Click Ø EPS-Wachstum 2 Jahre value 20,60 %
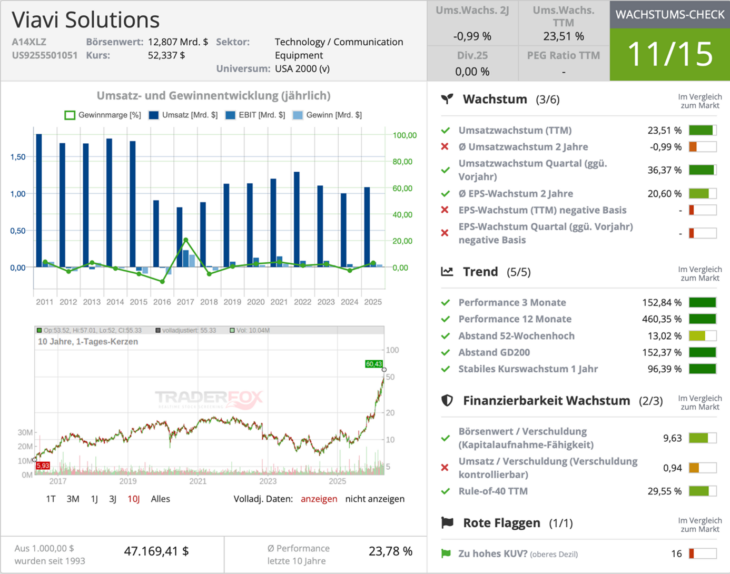The image size is (730, 574). pyautogui.click(x=664, y=194)
